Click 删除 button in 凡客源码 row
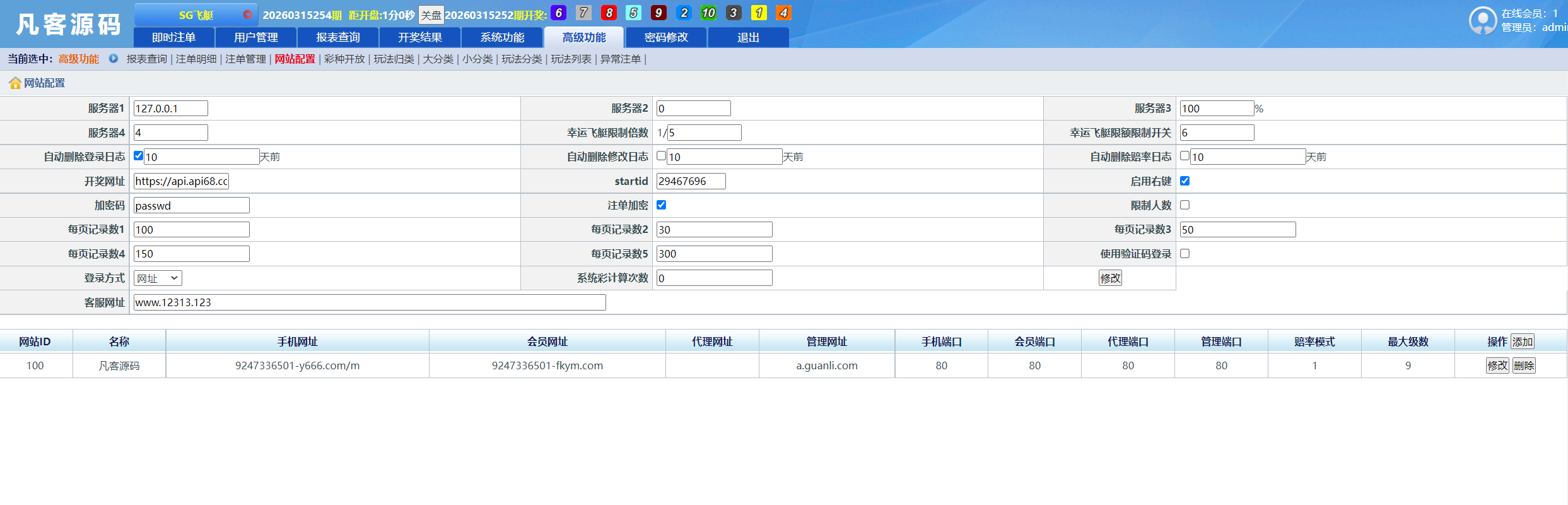Image resolution: width=1568 pixels, height=505 pixels. point(1524,365)
